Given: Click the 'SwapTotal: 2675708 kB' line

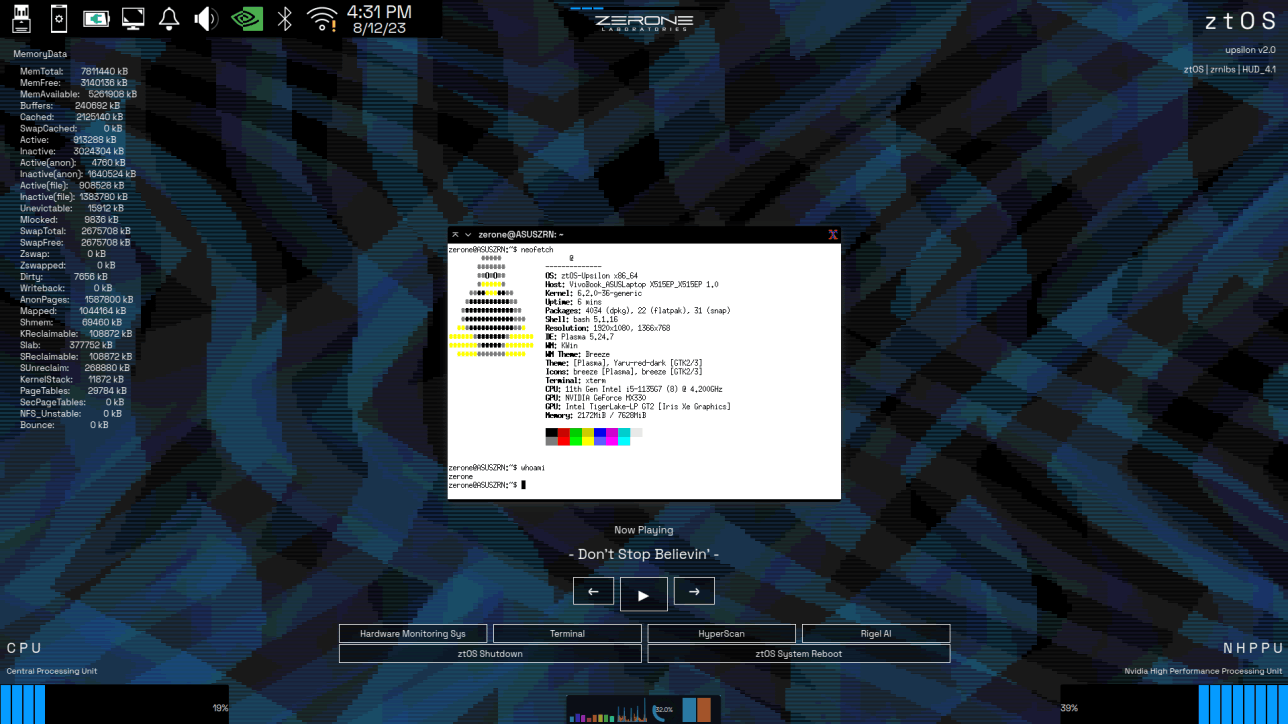Looking at the screenshot, I should point(75,231).
